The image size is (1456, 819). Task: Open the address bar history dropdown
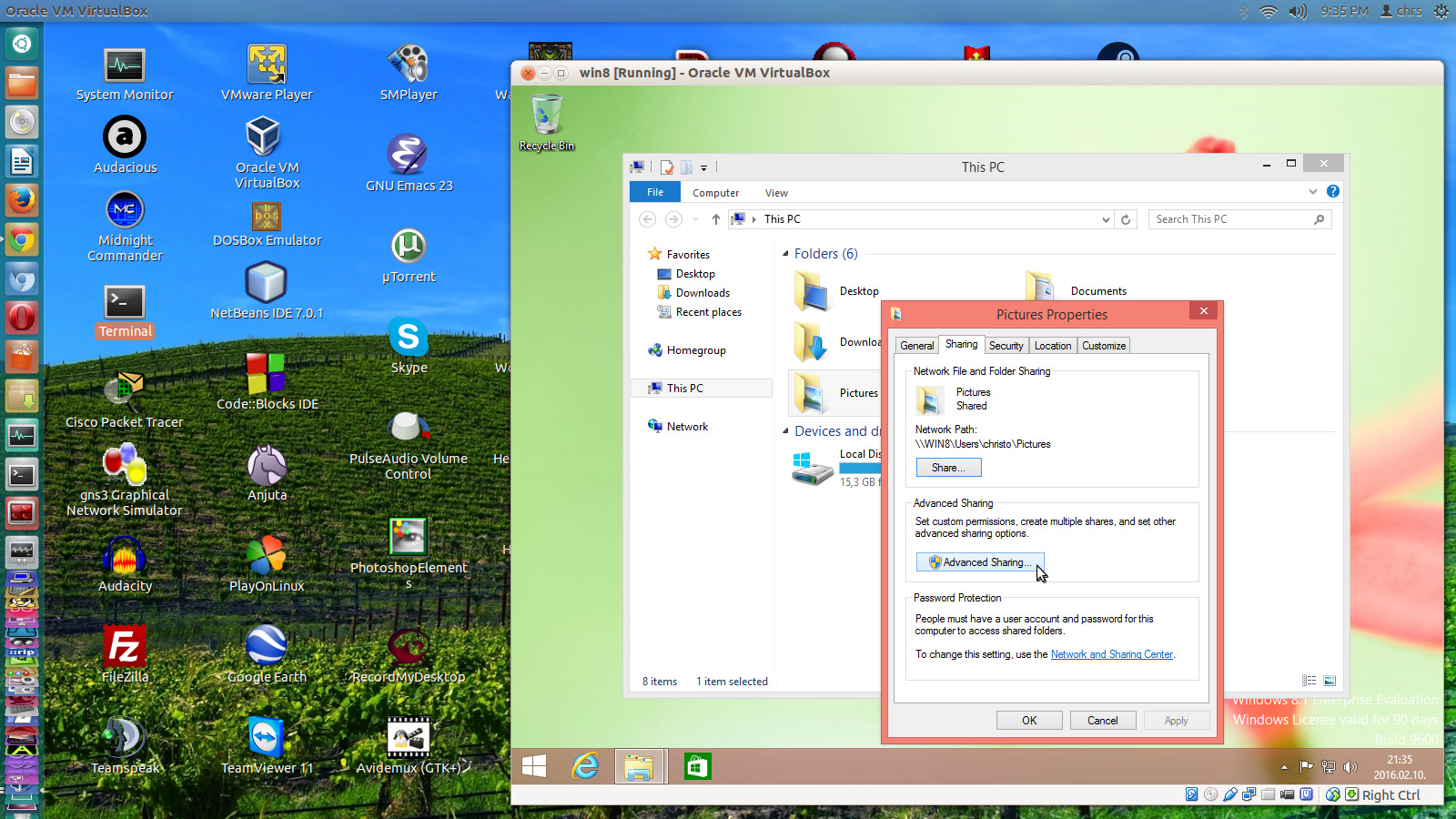click(1106, 219)
